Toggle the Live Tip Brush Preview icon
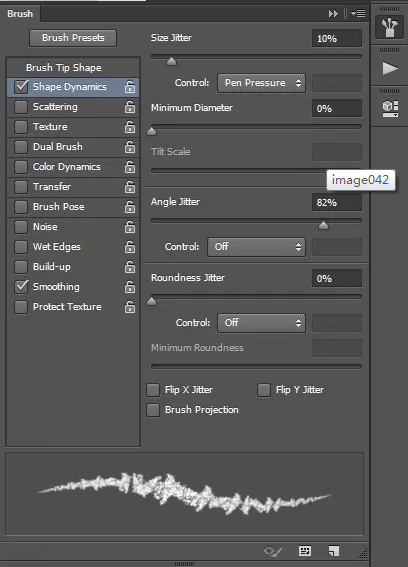 click(x=273, y=551)
